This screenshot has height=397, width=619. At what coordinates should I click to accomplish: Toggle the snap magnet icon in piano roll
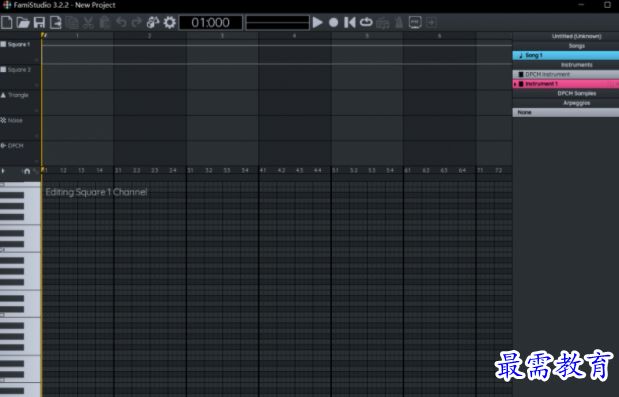pos(27,171)
